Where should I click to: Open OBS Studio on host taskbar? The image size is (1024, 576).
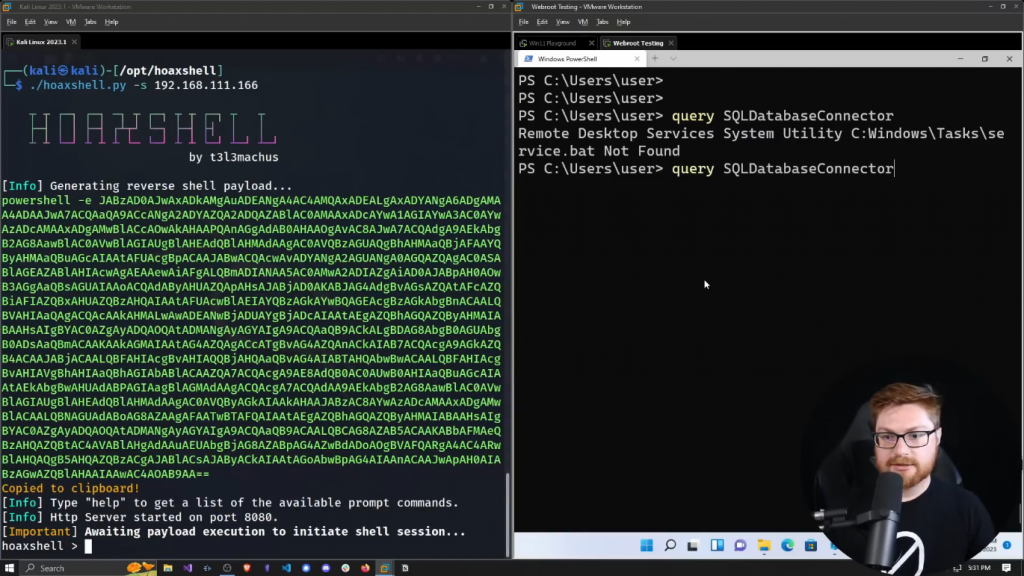pos(227,568)
